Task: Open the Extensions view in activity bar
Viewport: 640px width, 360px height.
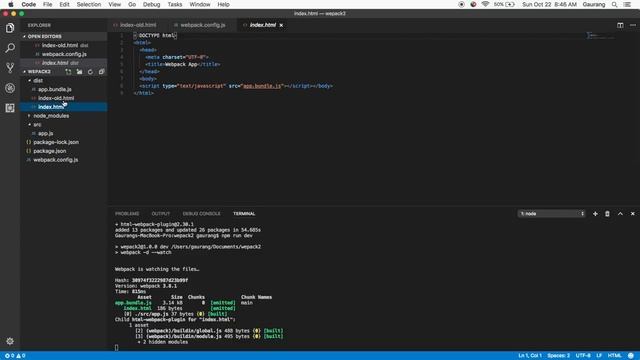Action: [10, 108]
